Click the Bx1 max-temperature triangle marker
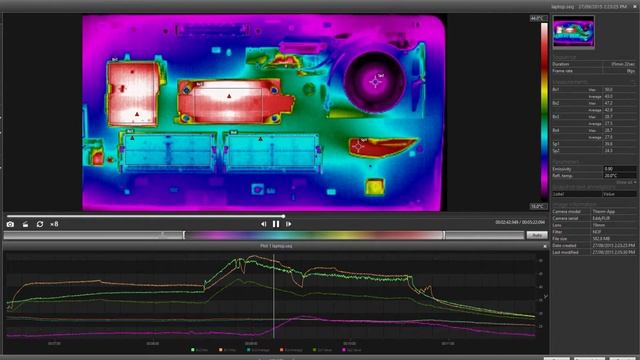This screenshot has height=360, width=640. 229,96
